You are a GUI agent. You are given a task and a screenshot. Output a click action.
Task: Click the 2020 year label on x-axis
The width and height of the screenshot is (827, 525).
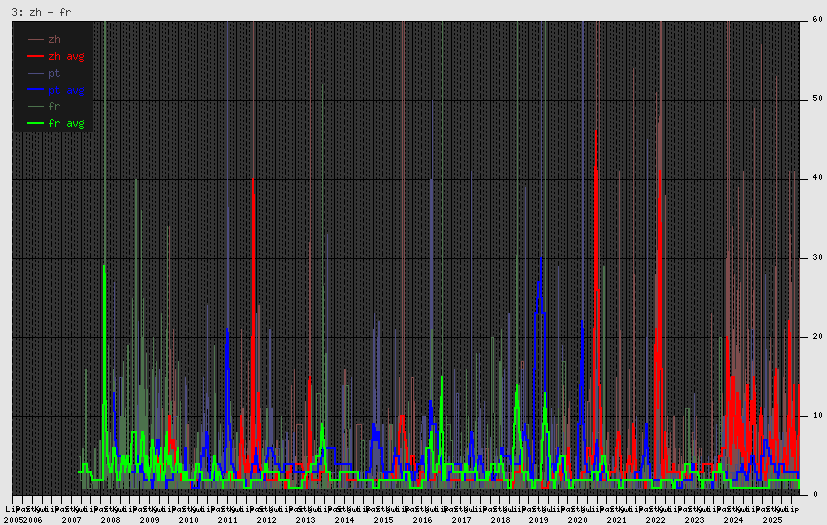click(578, 520)
